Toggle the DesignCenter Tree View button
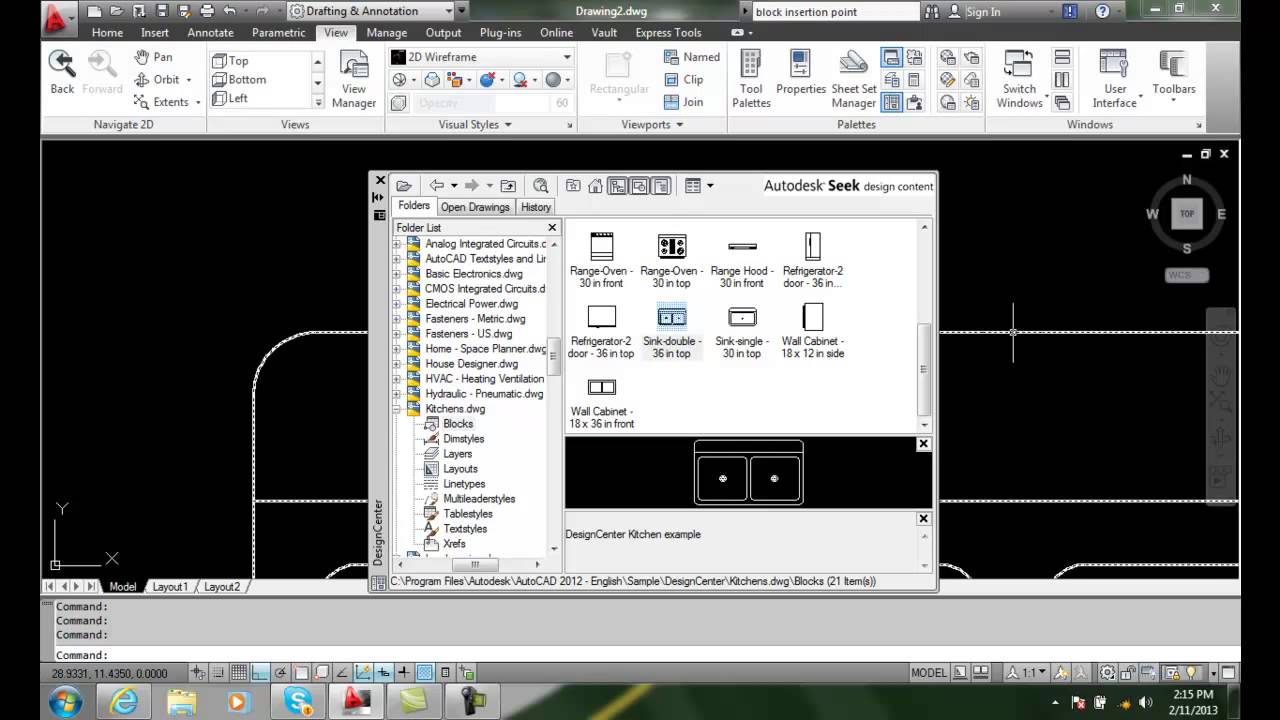 tap(617, 186)
